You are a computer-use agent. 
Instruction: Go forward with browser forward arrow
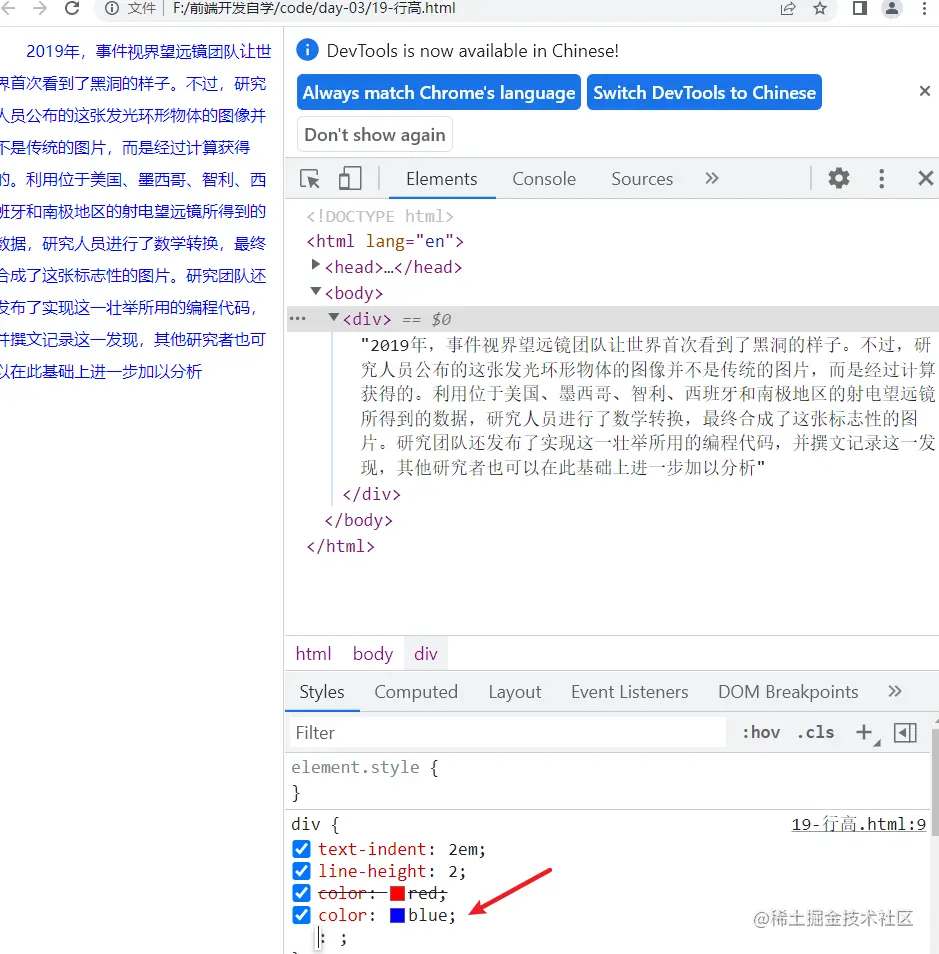40,9
